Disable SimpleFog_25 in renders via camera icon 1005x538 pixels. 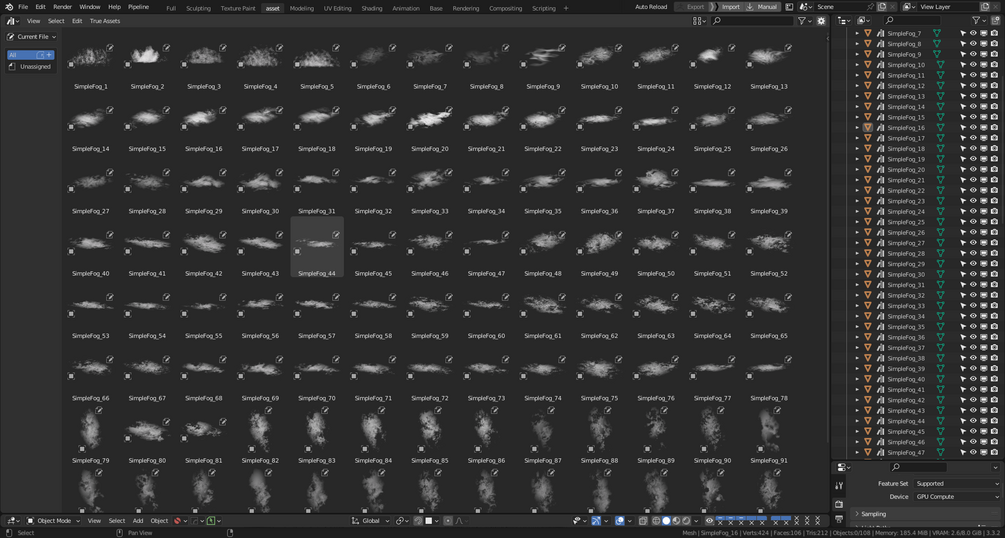tap(994, 222)
